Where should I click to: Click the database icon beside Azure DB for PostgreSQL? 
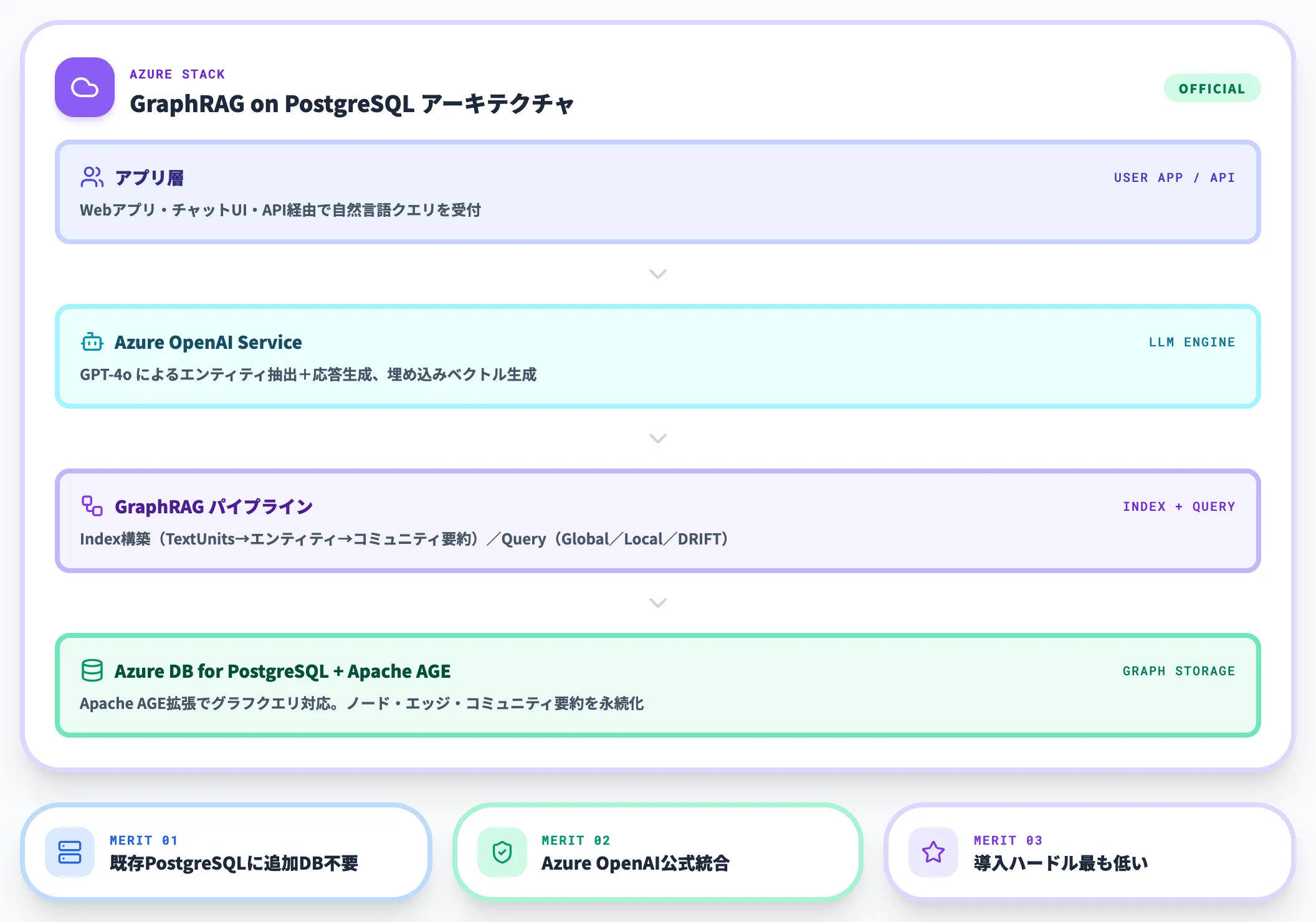92,670
